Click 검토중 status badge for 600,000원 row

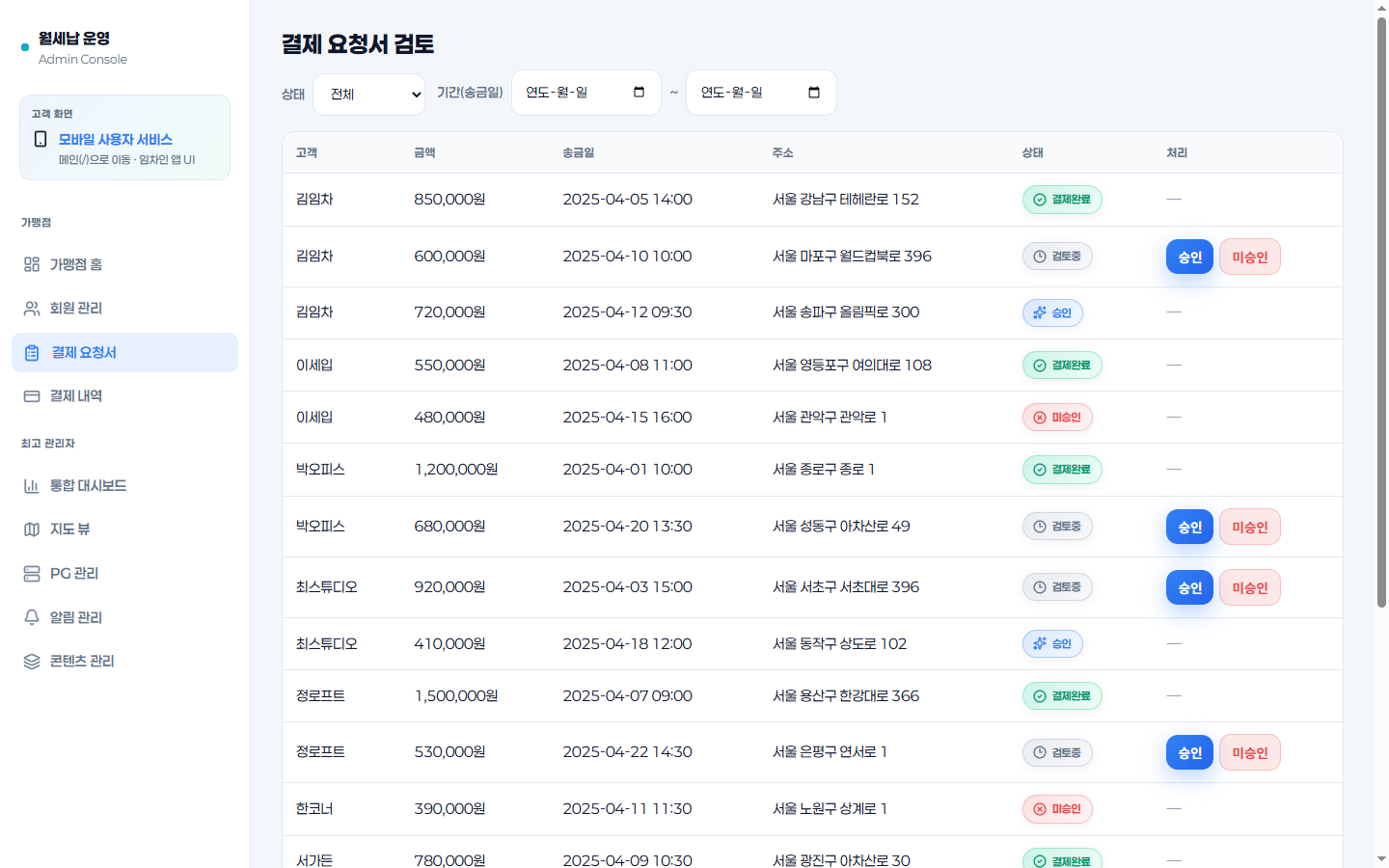1057,257
